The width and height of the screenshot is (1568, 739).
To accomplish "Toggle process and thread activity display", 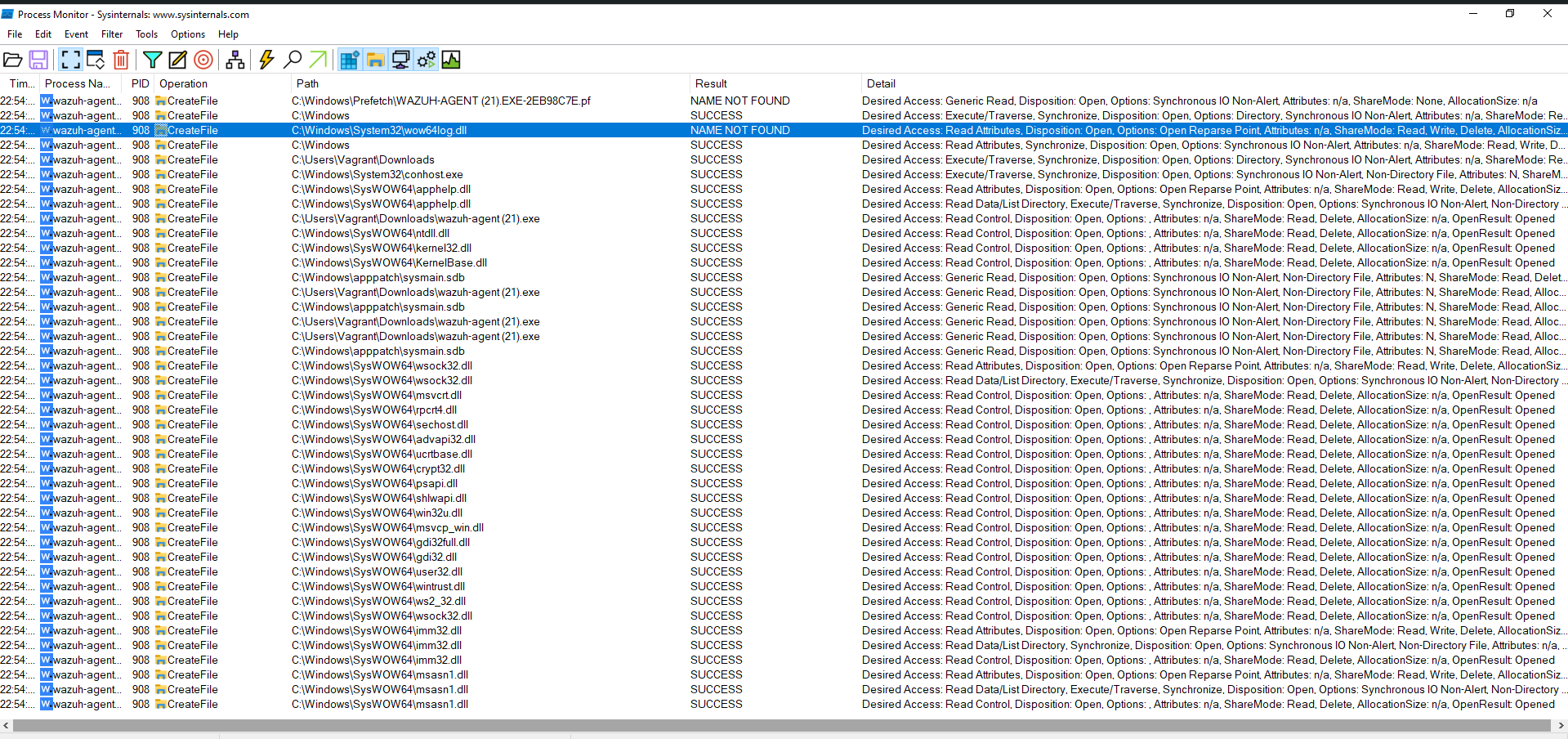I will (x=425, y=59).
